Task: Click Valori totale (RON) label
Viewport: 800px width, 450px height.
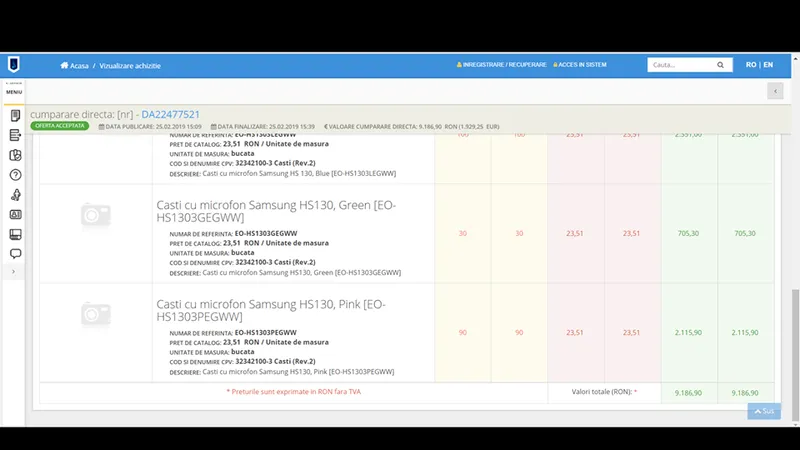Action: click(x=604, y=392)
